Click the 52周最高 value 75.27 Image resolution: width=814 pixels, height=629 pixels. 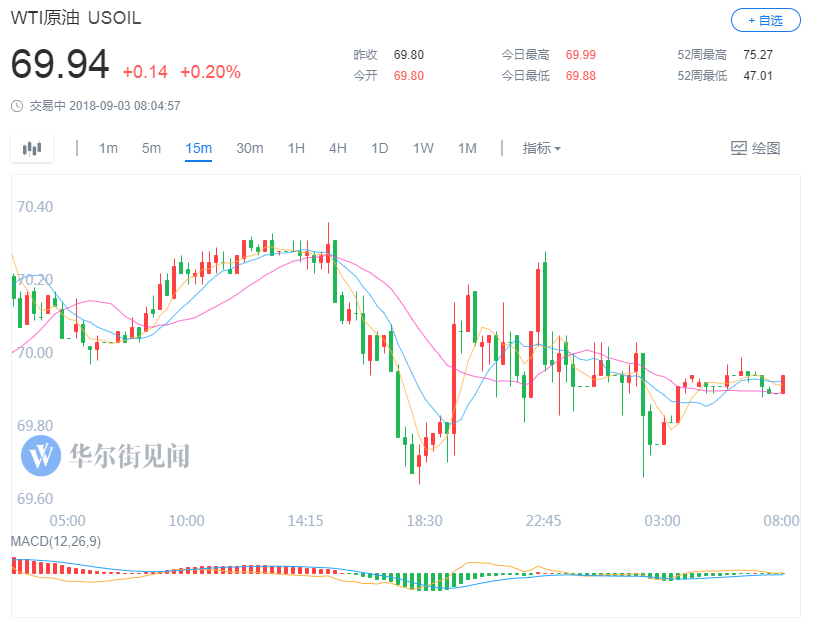[x=758, y=55]
